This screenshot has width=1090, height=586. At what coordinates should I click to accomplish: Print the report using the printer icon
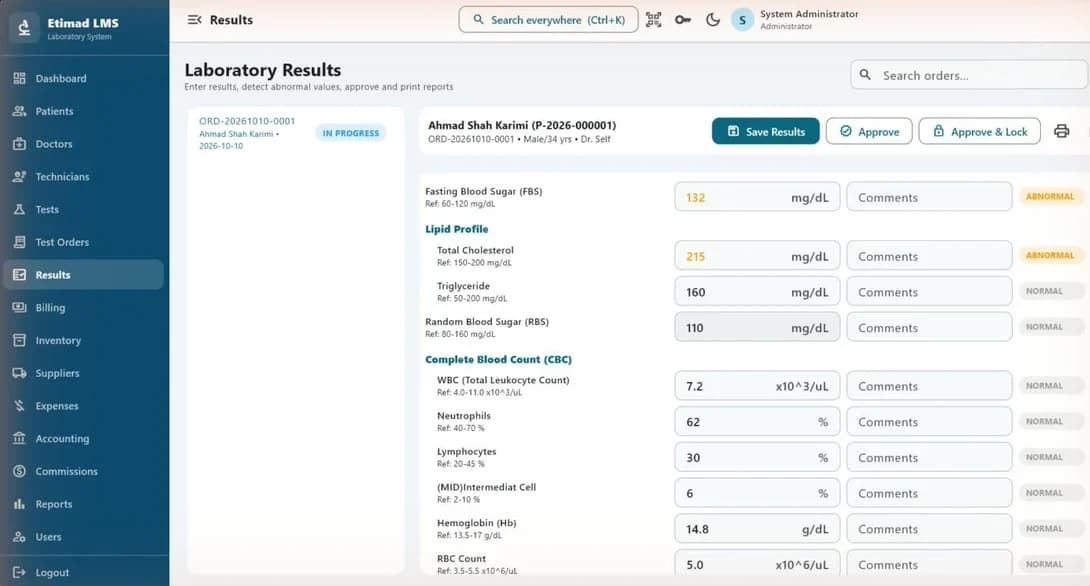[1061, 131]
